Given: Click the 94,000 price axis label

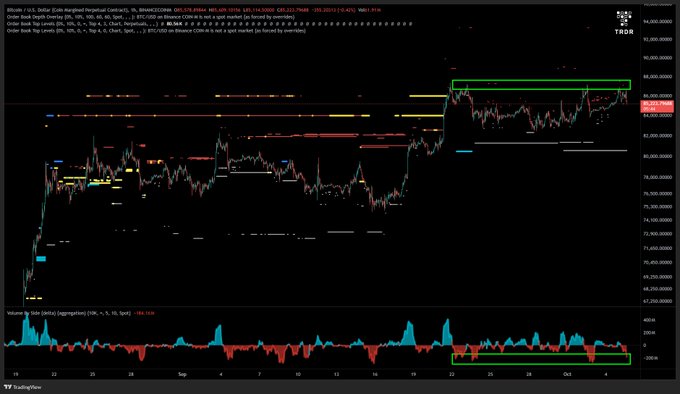Looking at the screenshot, I should pos(658,21).
